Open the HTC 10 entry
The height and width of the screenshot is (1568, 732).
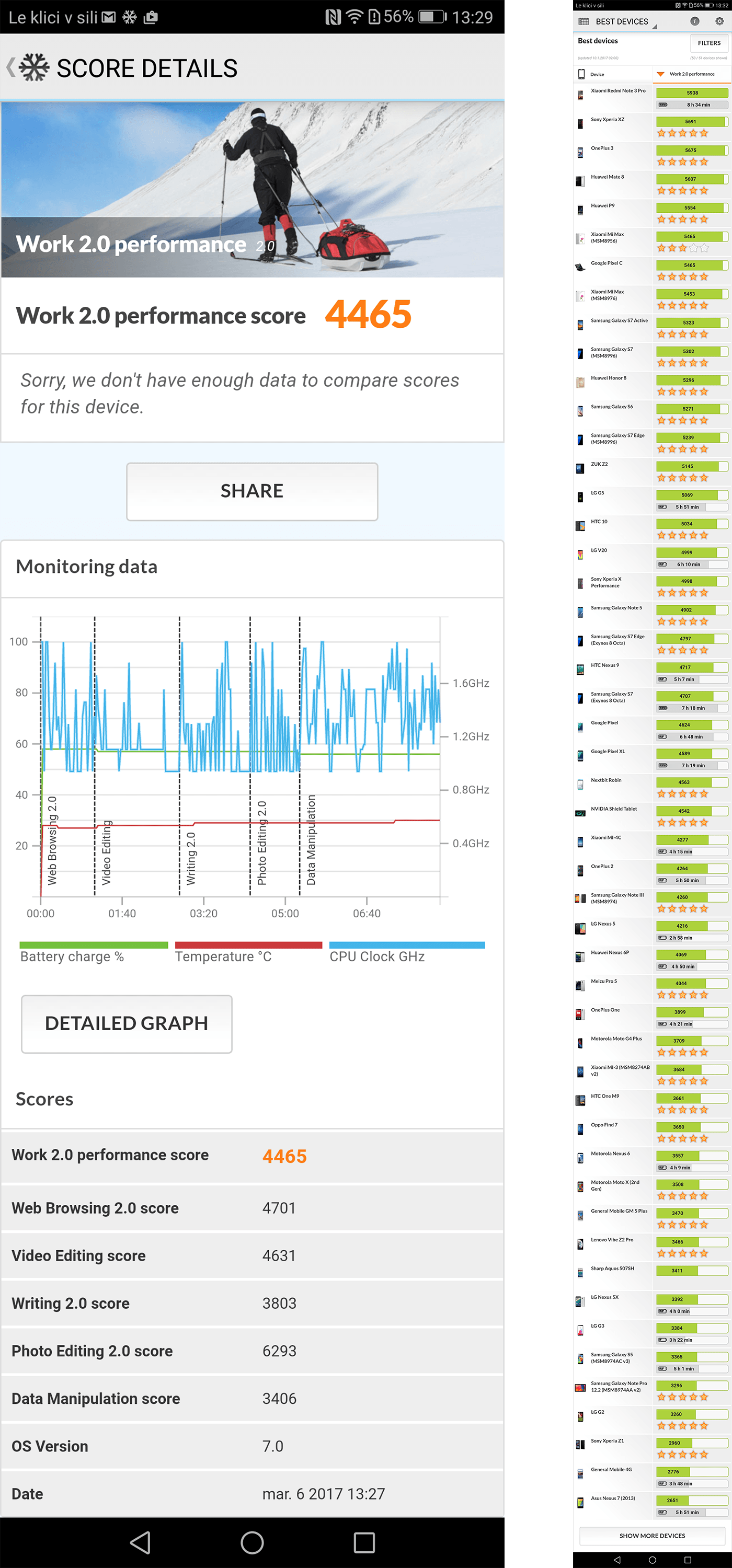click(x=651, y=529)
